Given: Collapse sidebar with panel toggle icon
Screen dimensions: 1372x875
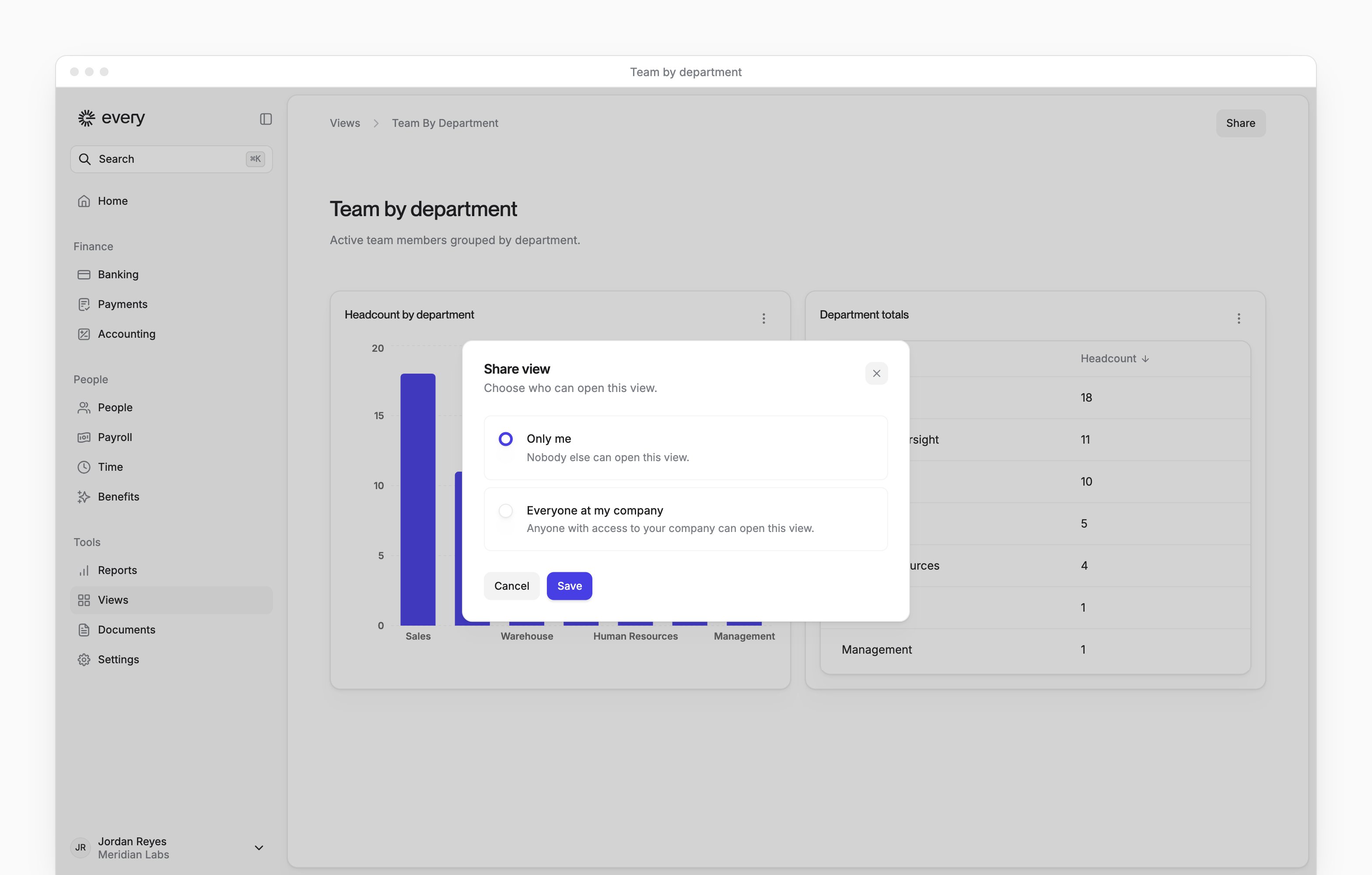Looking at the screenshot, I should (266, 119).
